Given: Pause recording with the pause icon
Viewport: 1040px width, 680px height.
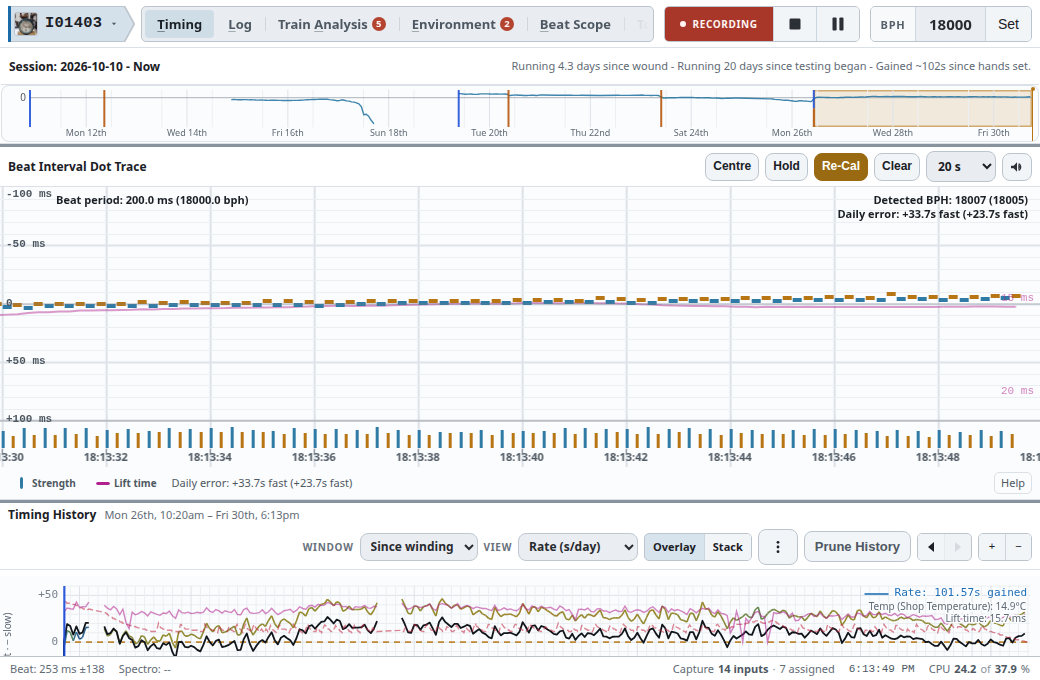Looking at the screenshot, I should point(838,25).
